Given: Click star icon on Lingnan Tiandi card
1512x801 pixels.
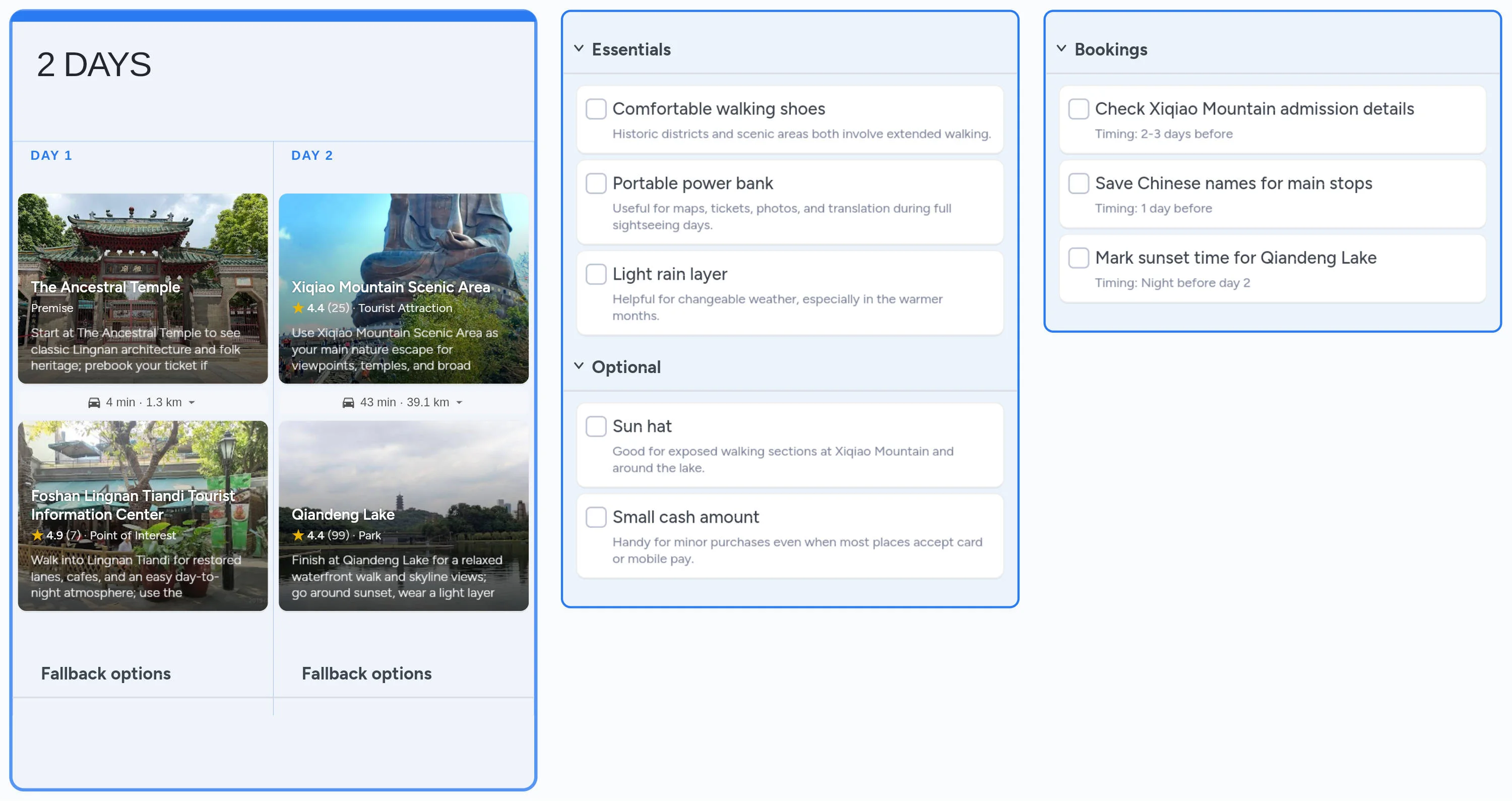Looking at the screenshot, I should pos(38,535).
